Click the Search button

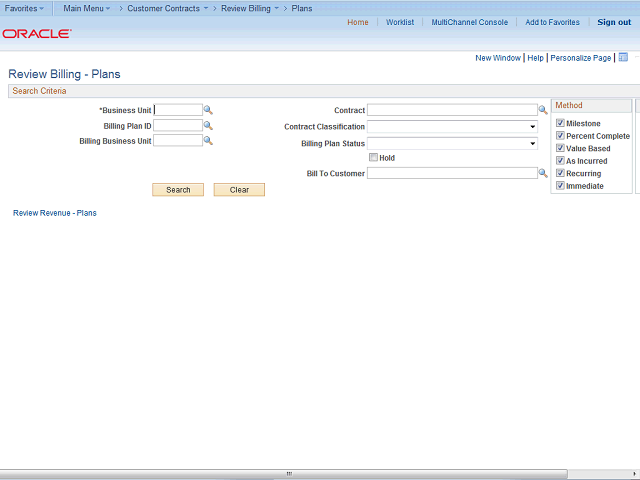tap(178, 190)
